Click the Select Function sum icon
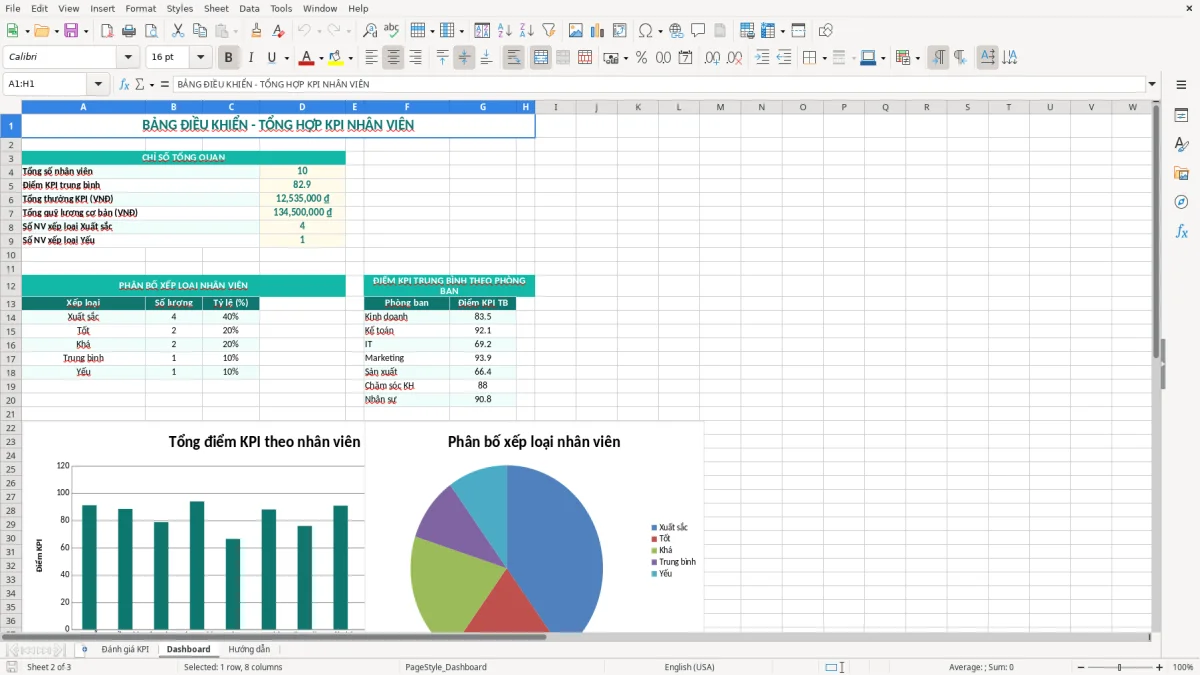 (x=139, y=84)
